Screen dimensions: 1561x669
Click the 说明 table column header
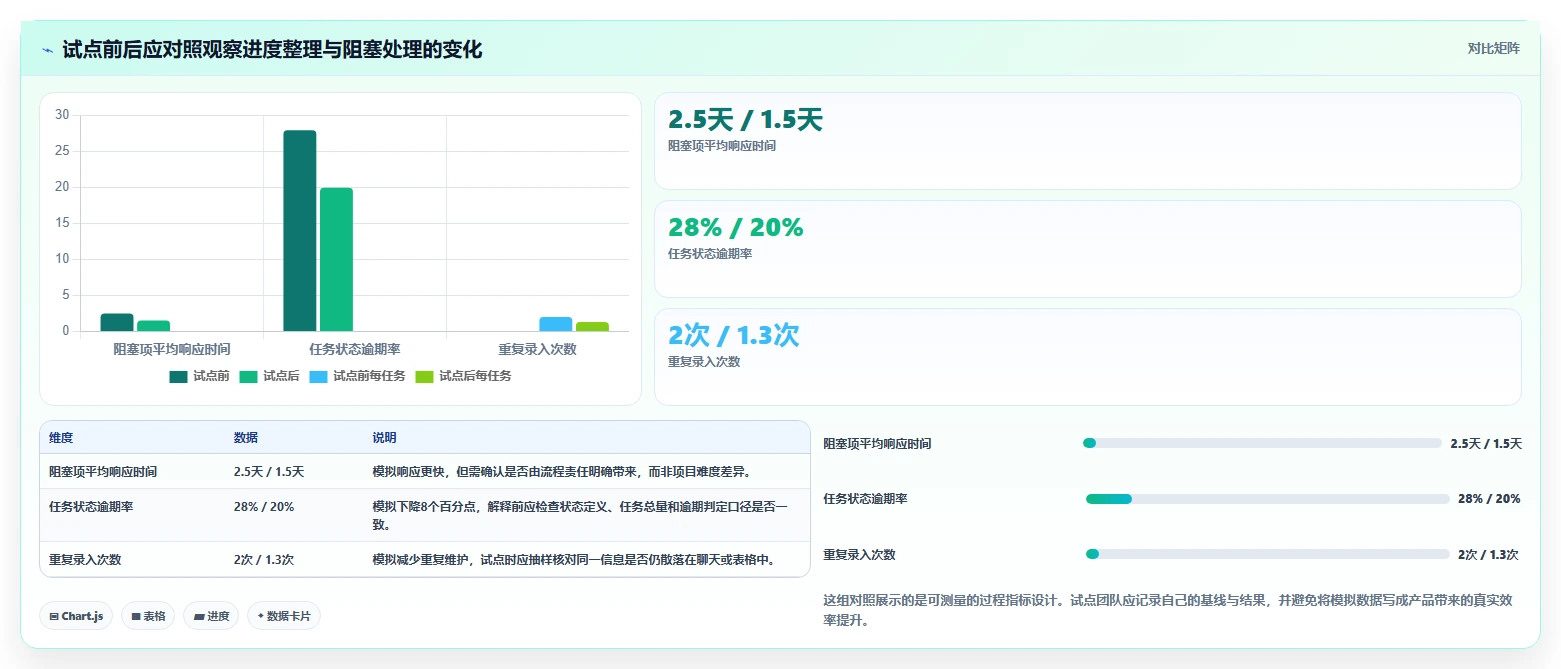(586, 438)
